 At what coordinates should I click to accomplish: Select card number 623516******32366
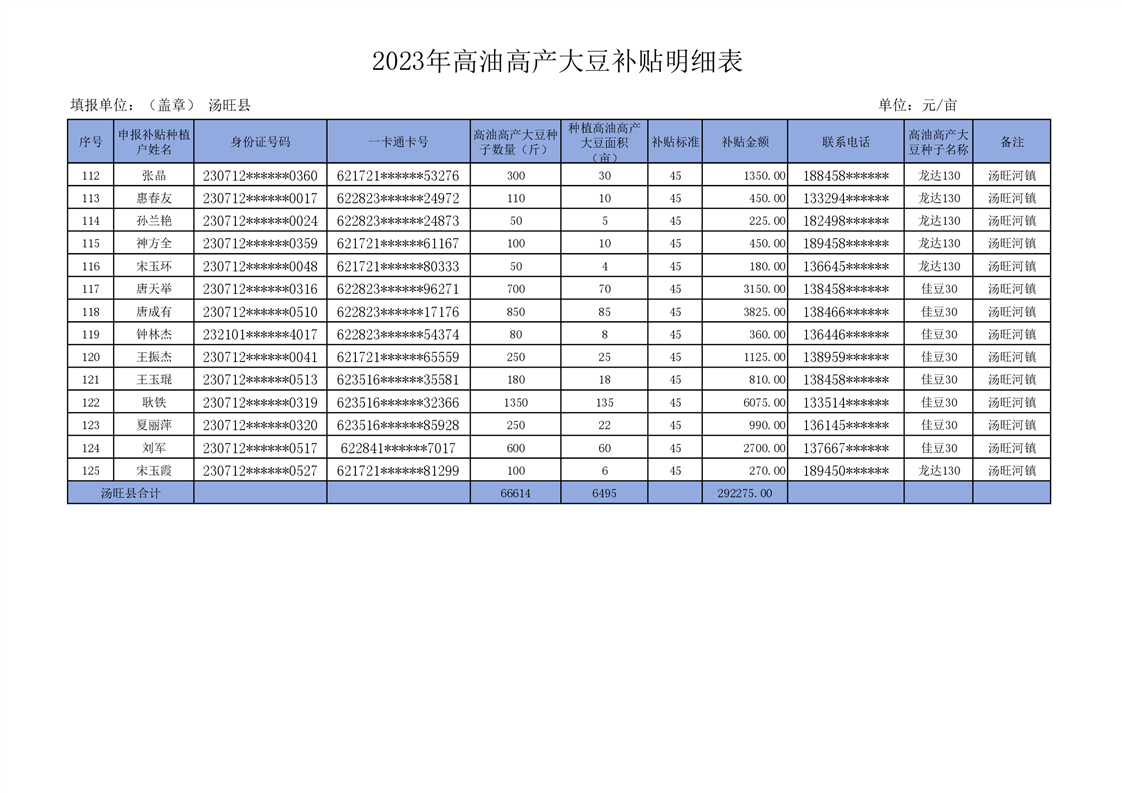[399, 403]
